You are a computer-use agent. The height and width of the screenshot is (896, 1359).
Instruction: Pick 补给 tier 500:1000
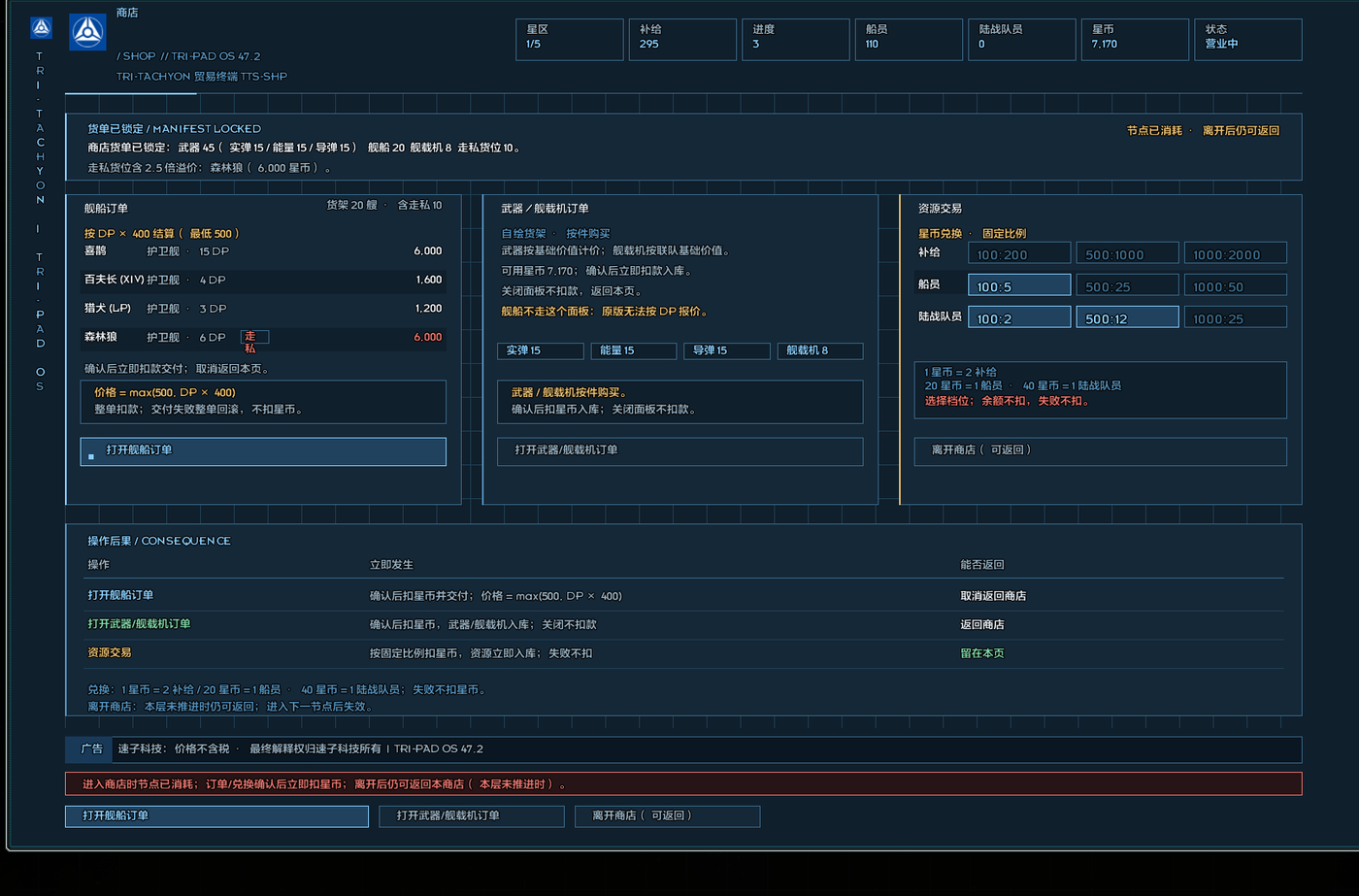pyautogui.click(x=1127, y=252)
